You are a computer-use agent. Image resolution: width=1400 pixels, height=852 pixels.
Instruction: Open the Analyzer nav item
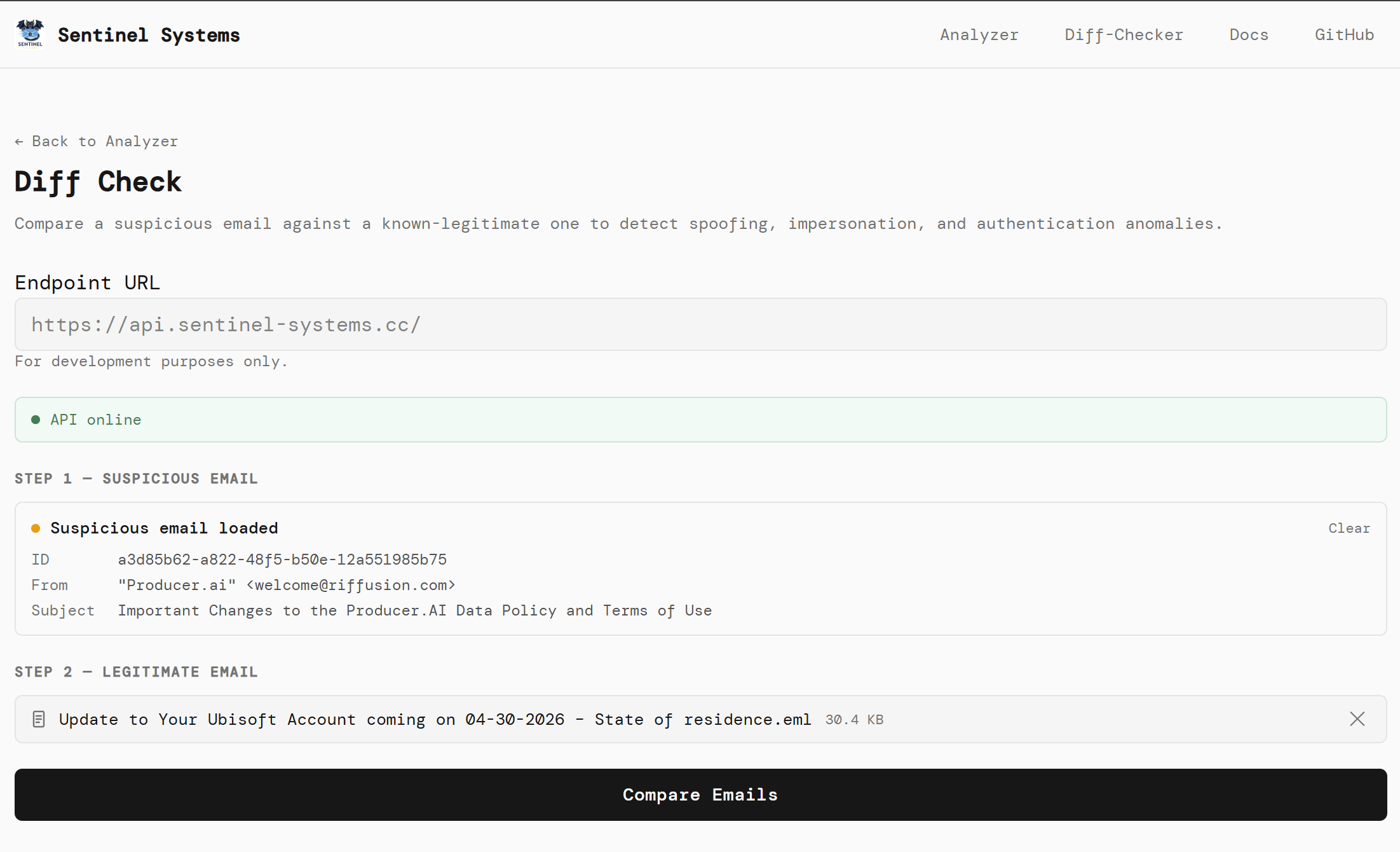[x=979, y=35]
